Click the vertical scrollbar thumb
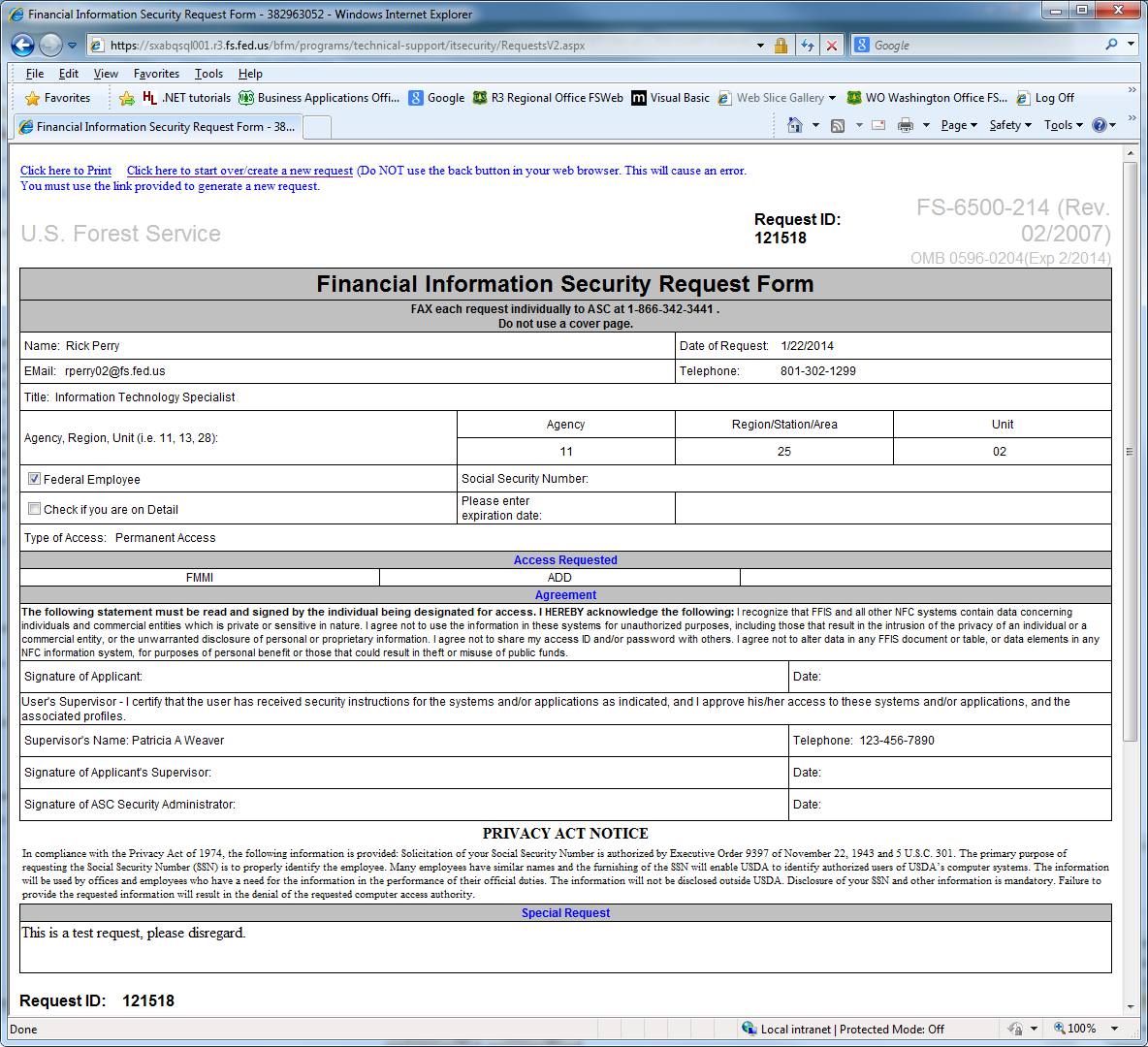 pyautogui.click(x=1130, y=452)
